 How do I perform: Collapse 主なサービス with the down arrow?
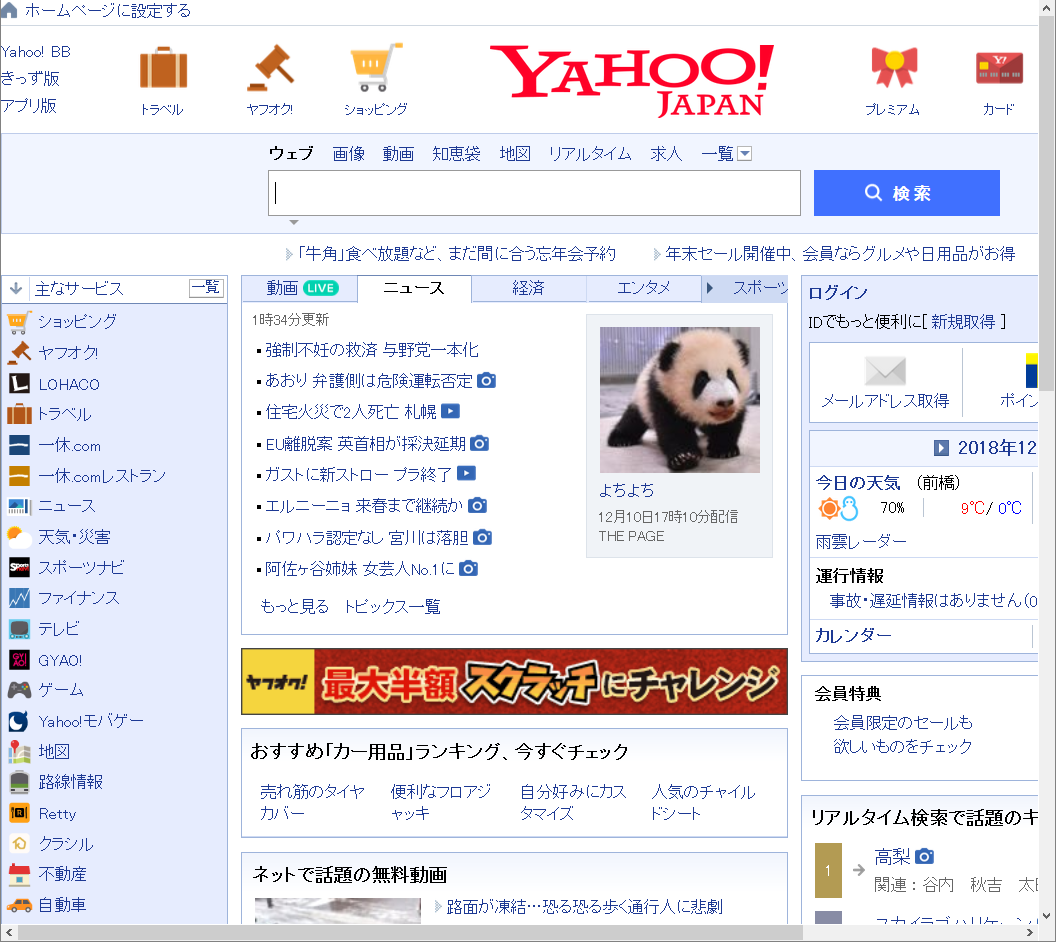coord(16,289)
